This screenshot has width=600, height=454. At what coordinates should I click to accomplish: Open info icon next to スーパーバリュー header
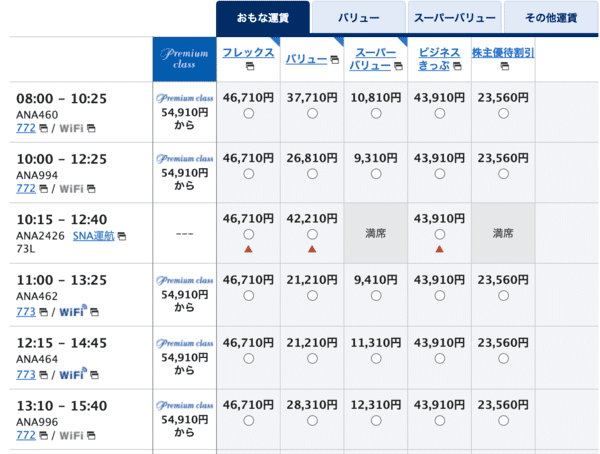pos(398,66)
